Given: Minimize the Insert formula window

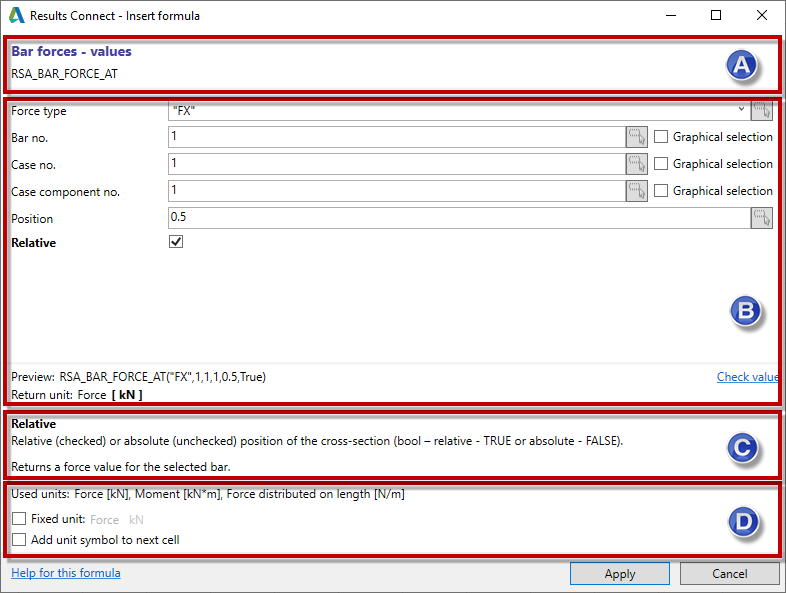Looking at the screenshot, I should (x=671, y=15).
